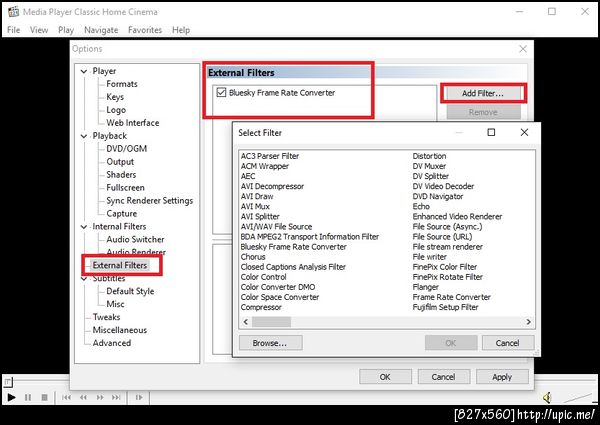Click the frame step icon
600x425 pixels.
pyautogui.click(x=139, y=397)
